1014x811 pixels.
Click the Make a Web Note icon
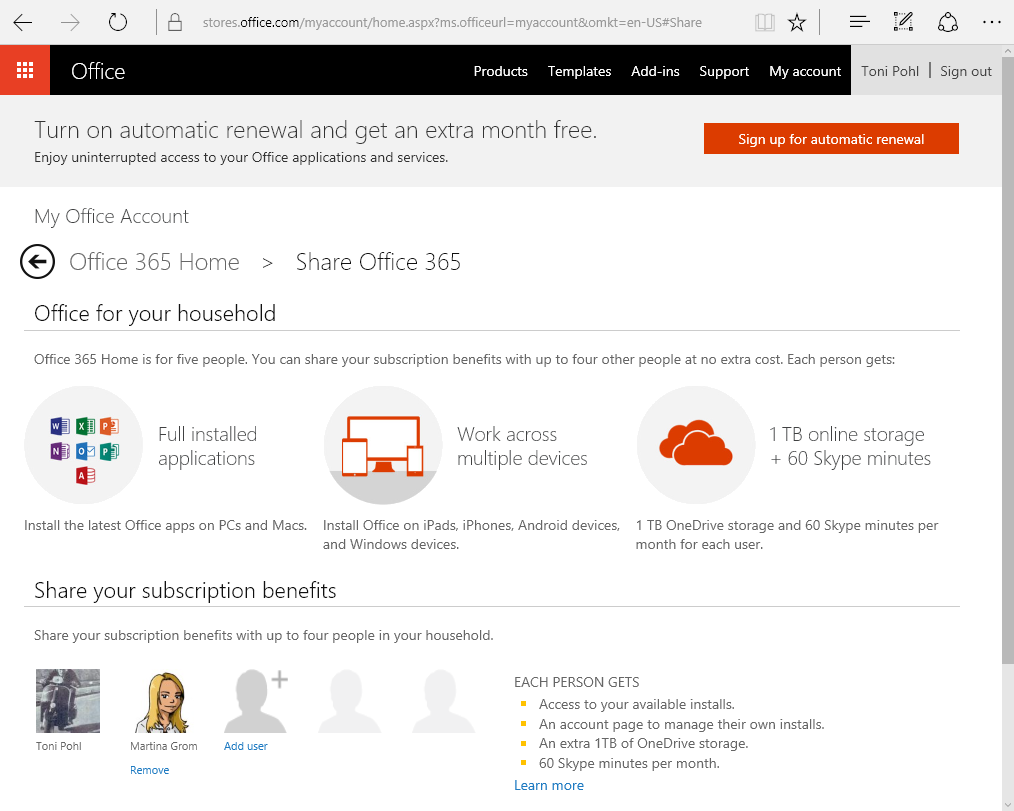tap(903, 22)
